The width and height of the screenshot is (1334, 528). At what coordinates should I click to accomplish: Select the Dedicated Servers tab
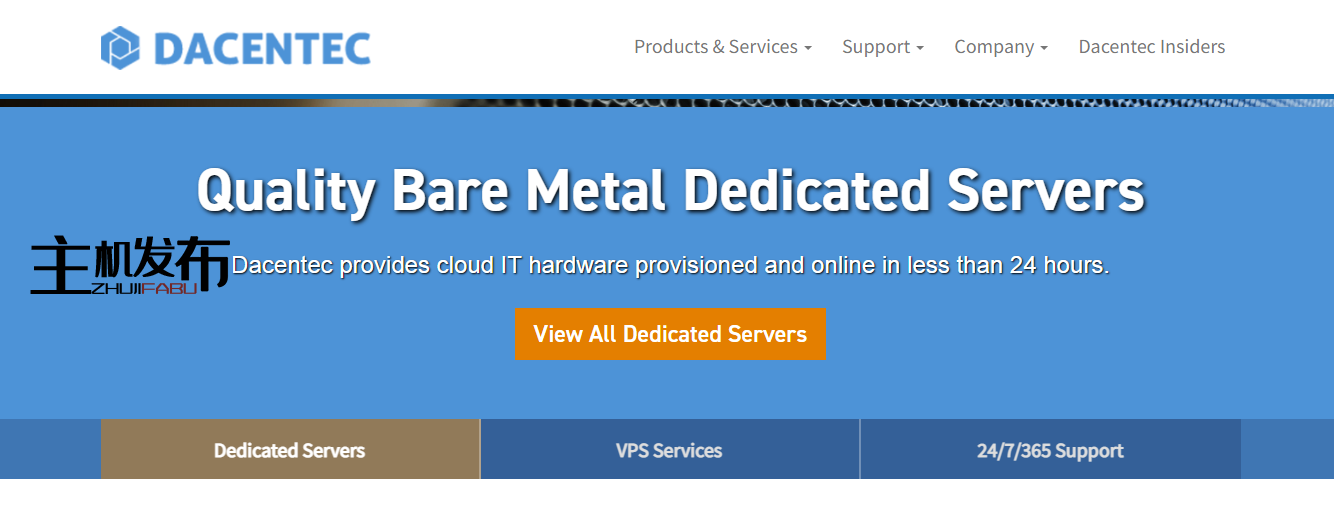point(290,450)
